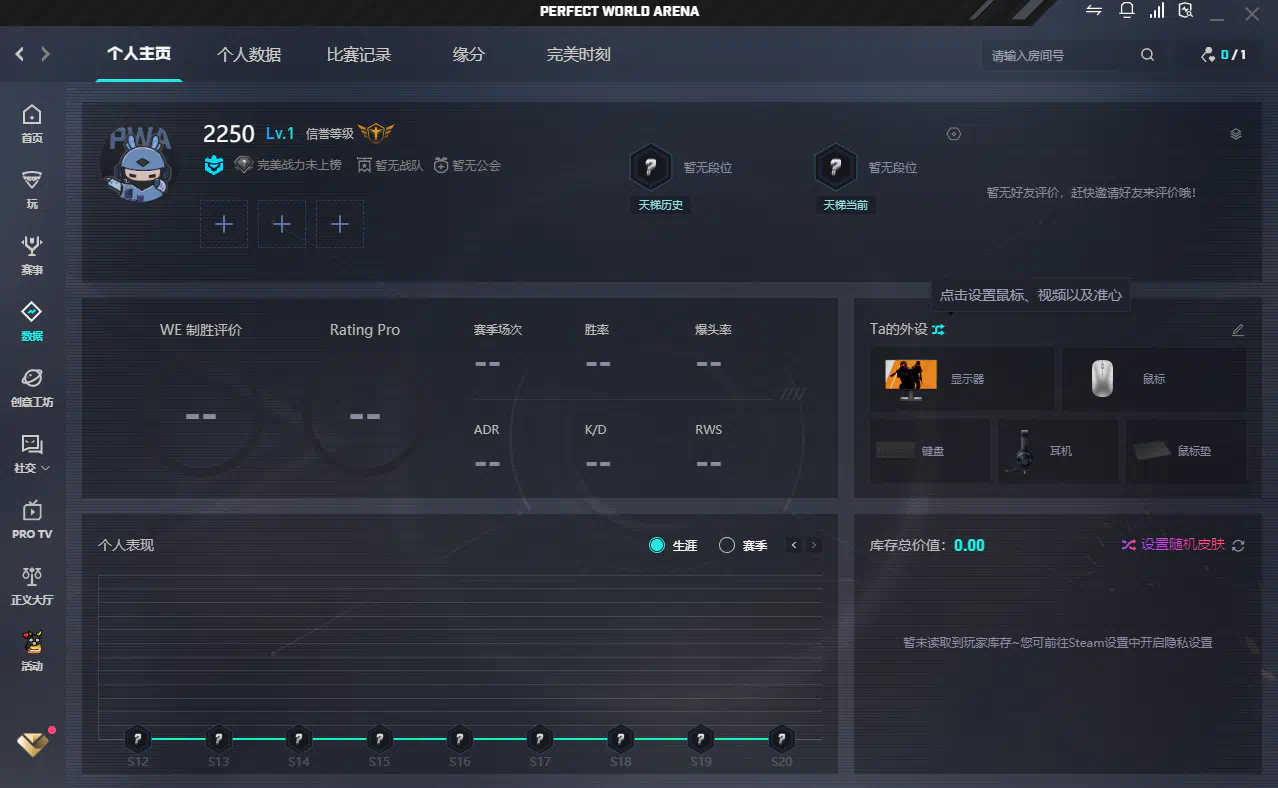Open the PRO TV sidebar icon
The height and width of the screenshot is (788, 1278).
[32, 520]
